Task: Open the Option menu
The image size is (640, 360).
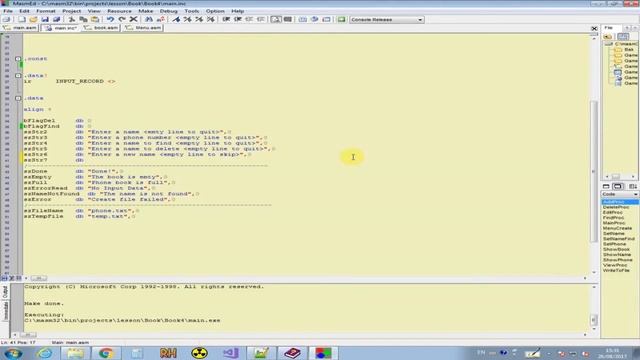Action: click(x=215, y=11)
